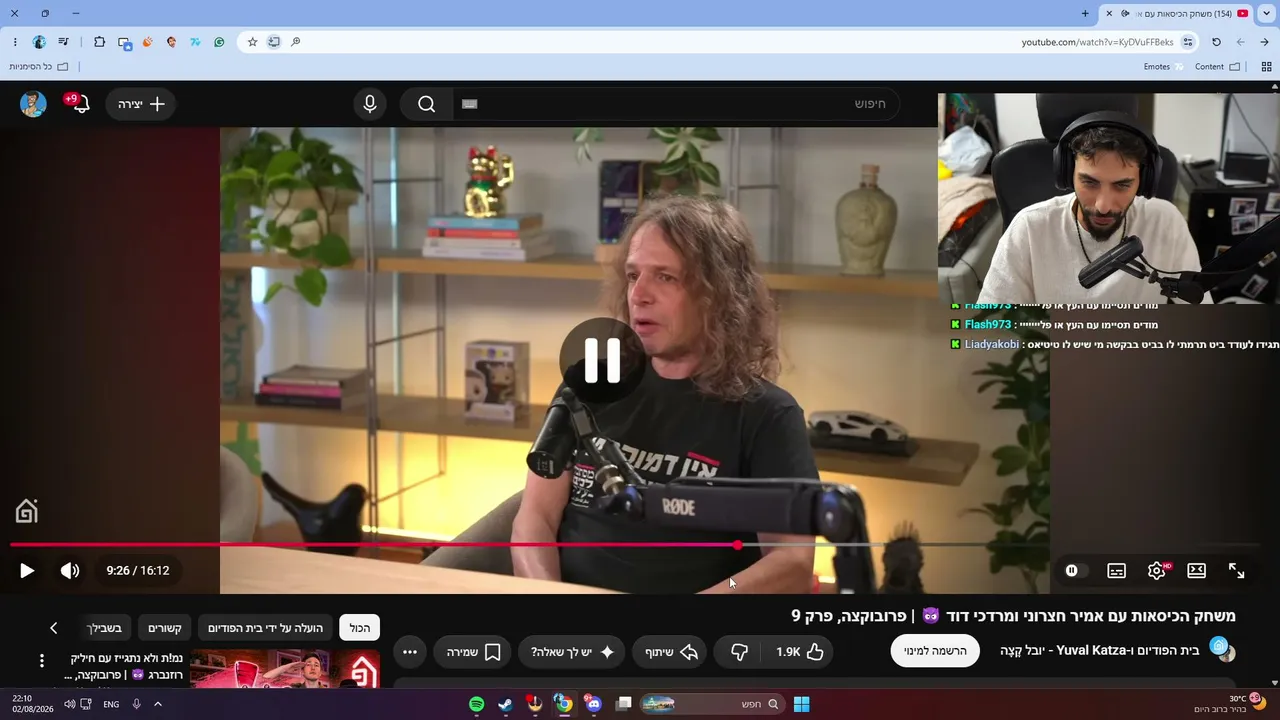This screenshot has width=1280, height=720.
Task: Select the קשורים filter chip
Action: point(165,628)
